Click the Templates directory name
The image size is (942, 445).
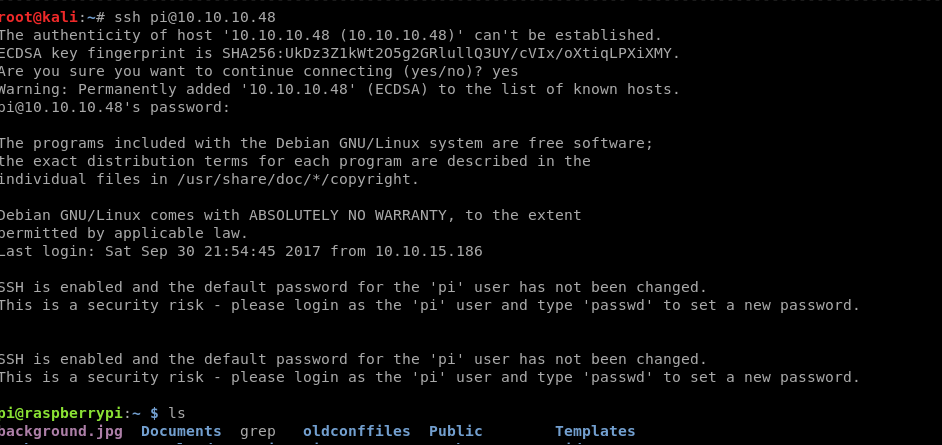595,432
